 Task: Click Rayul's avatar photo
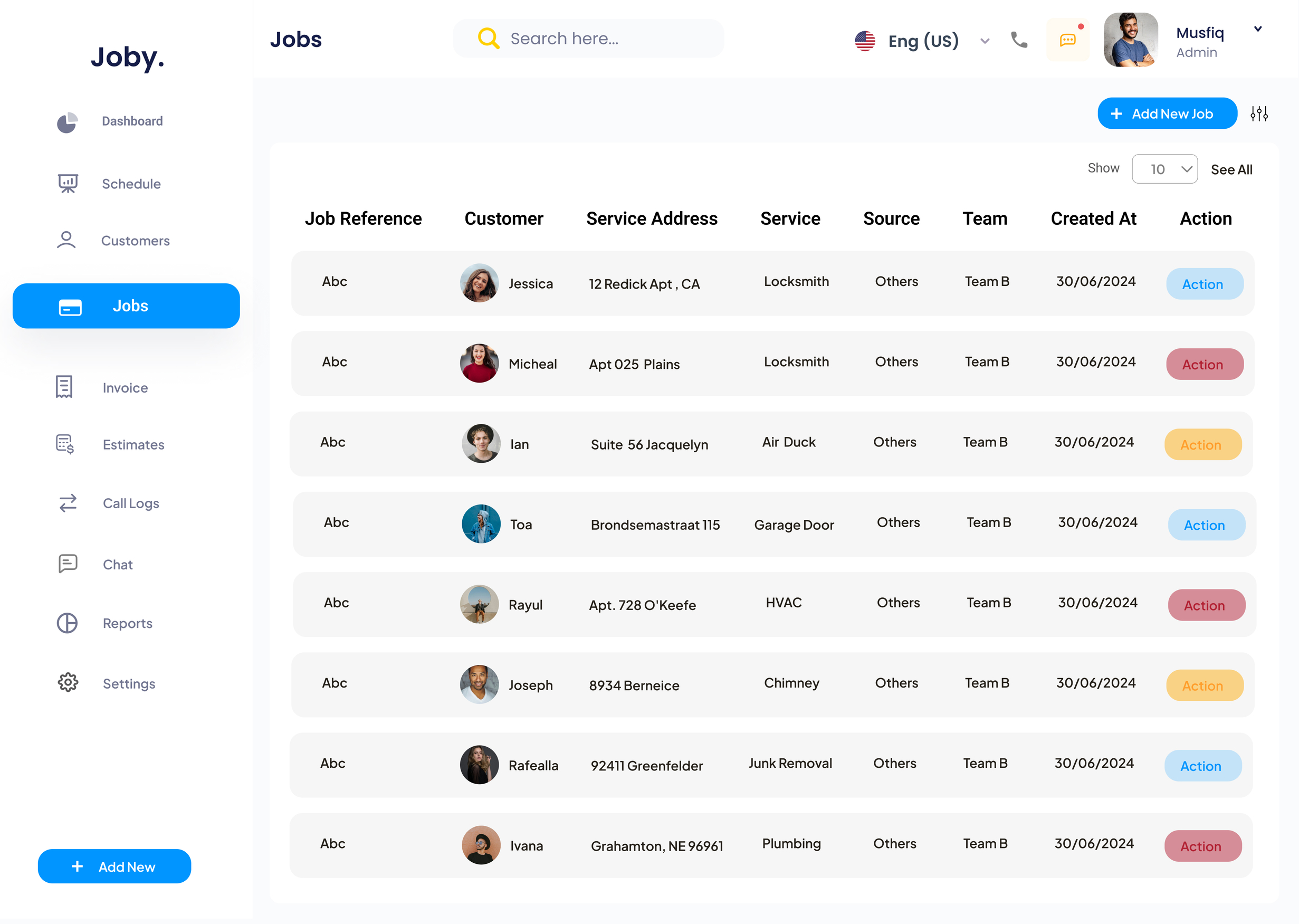(480, 604)
